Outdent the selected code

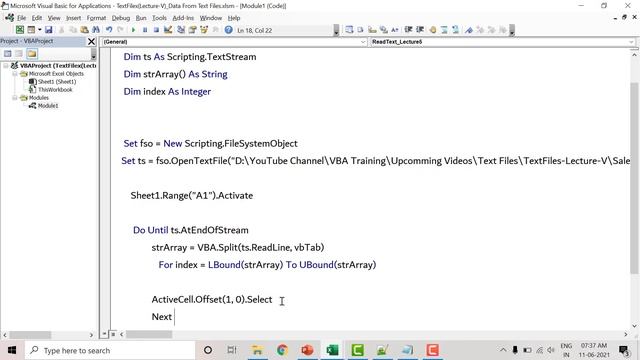tap(420, 30)
